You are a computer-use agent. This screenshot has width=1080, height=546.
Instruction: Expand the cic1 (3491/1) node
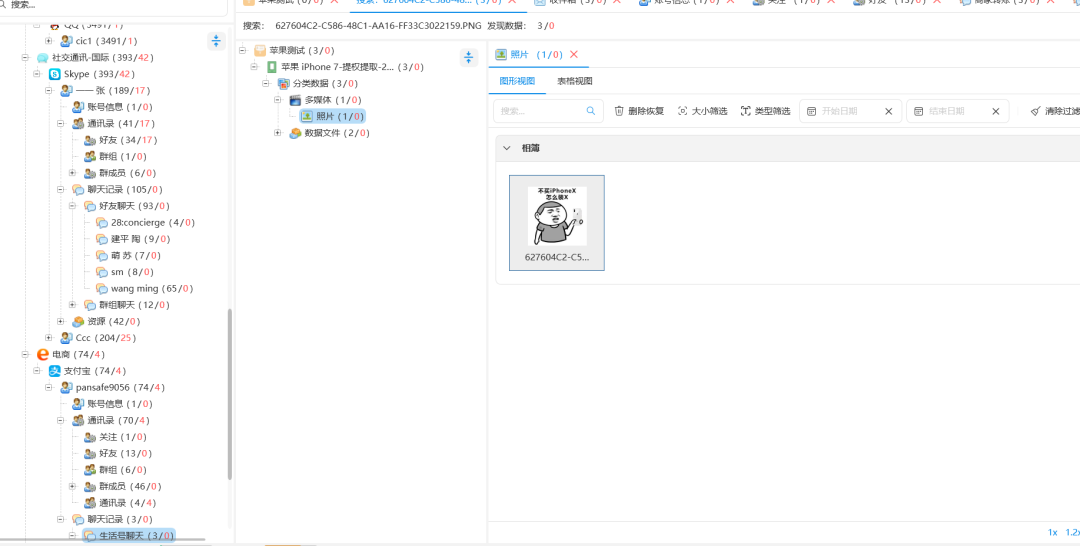click(48, 41)
